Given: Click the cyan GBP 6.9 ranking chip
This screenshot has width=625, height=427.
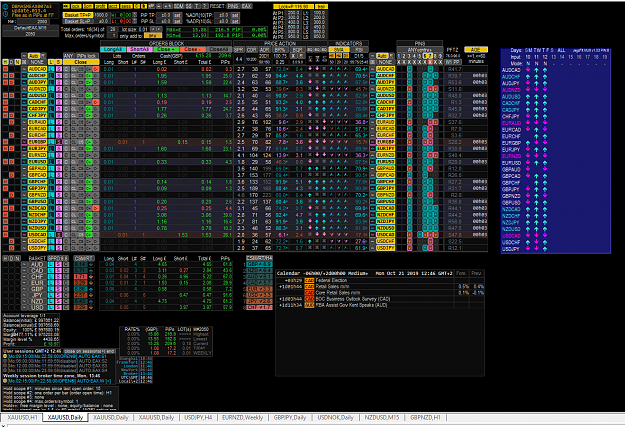Looking at the screenshot, I should [x=259, y=264].
